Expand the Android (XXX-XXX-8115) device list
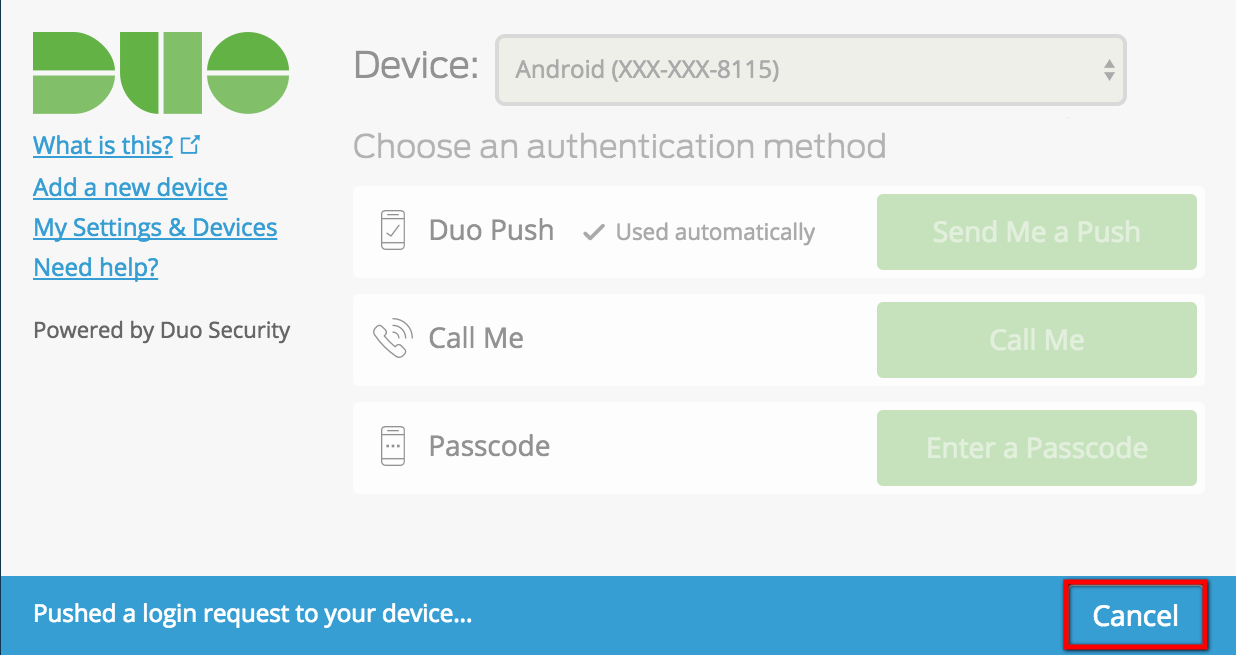The height and width of the screenshot is (655, 1236). pyautogui.click(x=810, y=70)
